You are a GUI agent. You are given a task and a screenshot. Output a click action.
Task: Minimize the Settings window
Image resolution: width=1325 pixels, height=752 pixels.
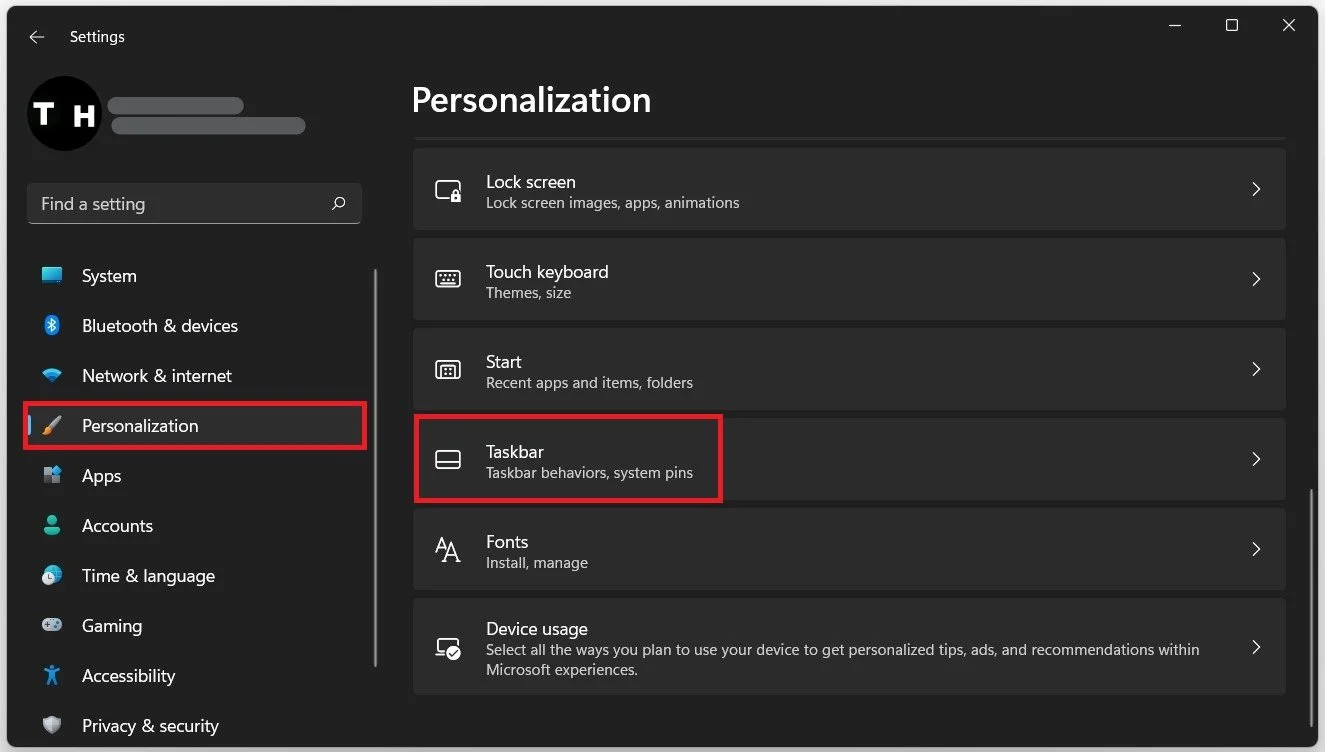[x=1175, y=25]
